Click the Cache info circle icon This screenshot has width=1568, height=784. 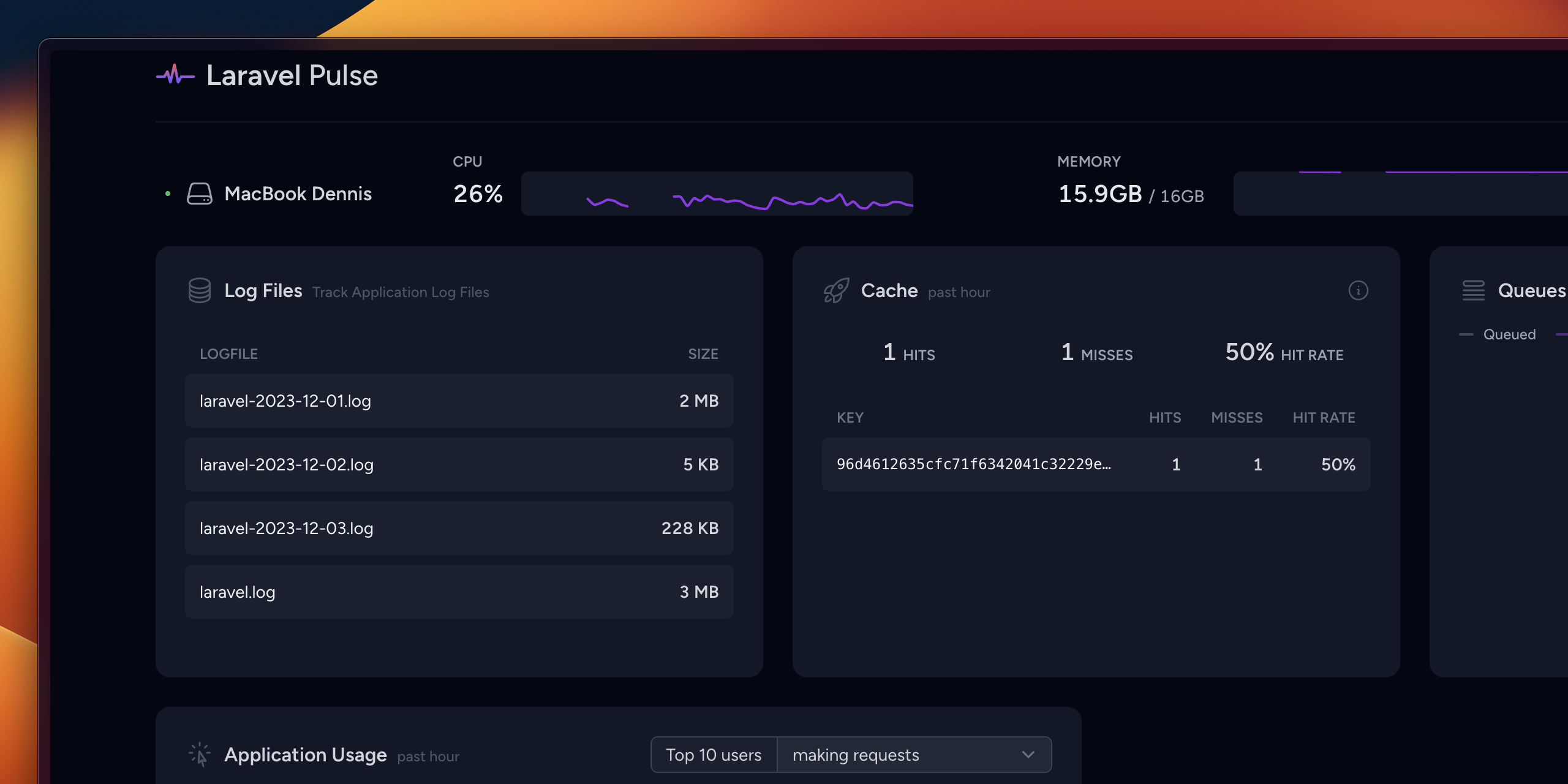tap(1359, 291)
